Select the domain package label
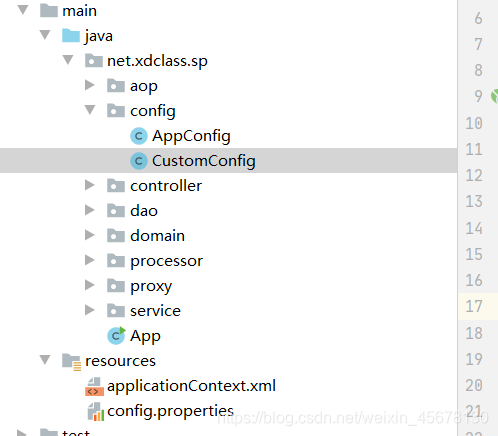The image size is (498, 436). [x=157, y=236]
